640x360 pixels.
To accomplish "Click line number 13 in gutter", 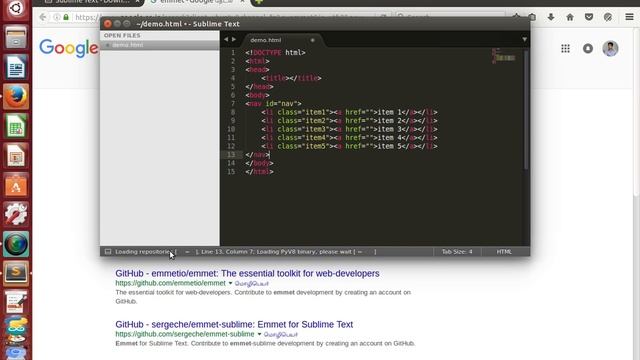I will (231, 155).
